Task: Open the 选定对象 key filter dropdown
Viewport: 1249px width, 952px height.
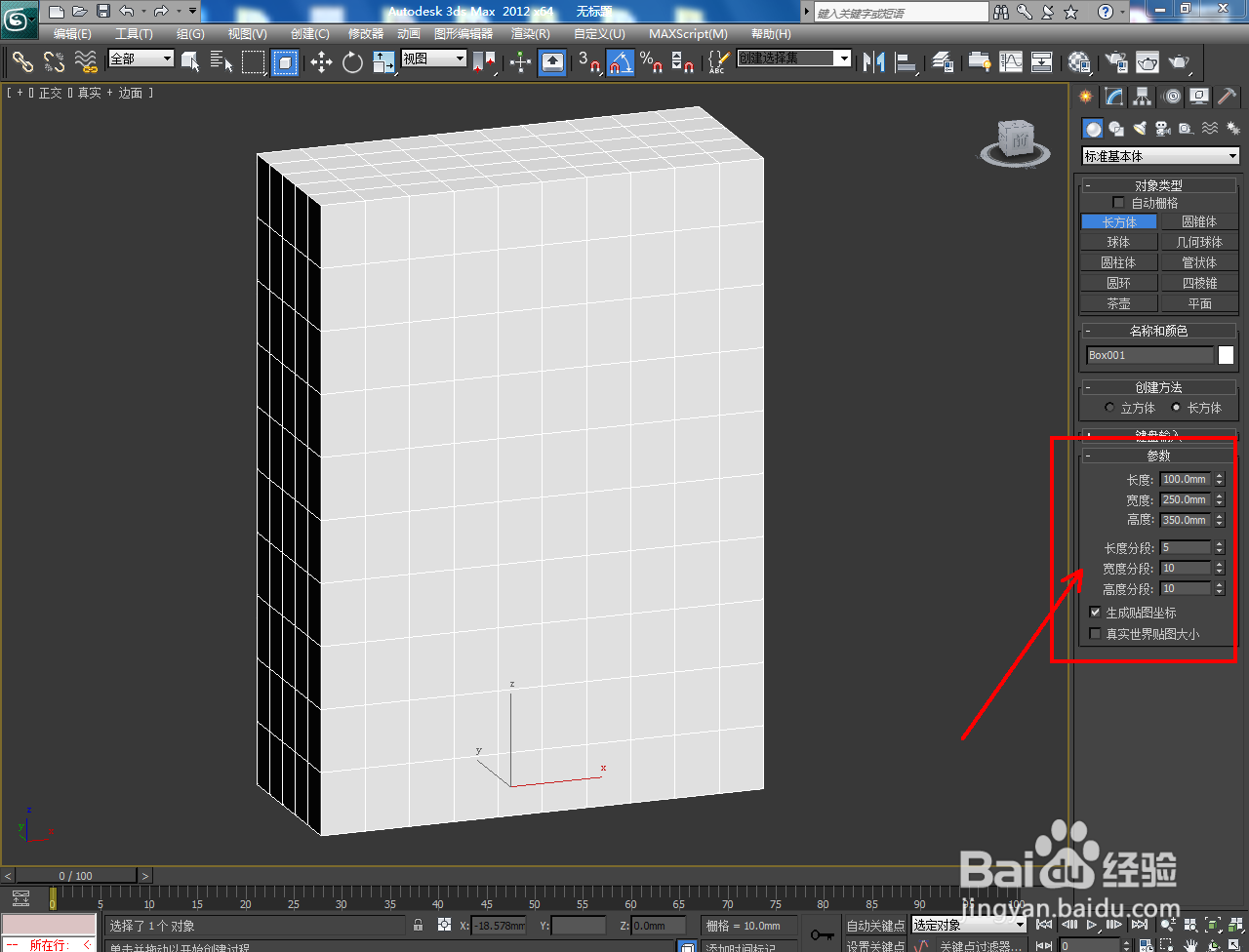Action: 969,926
